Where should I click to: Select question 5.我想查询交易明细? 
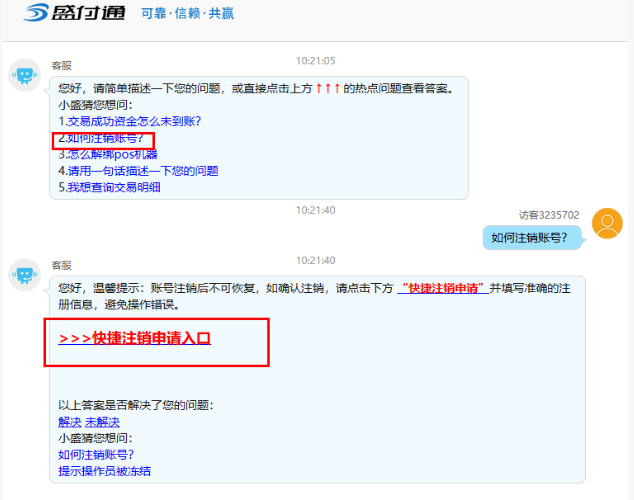(109, 187)
